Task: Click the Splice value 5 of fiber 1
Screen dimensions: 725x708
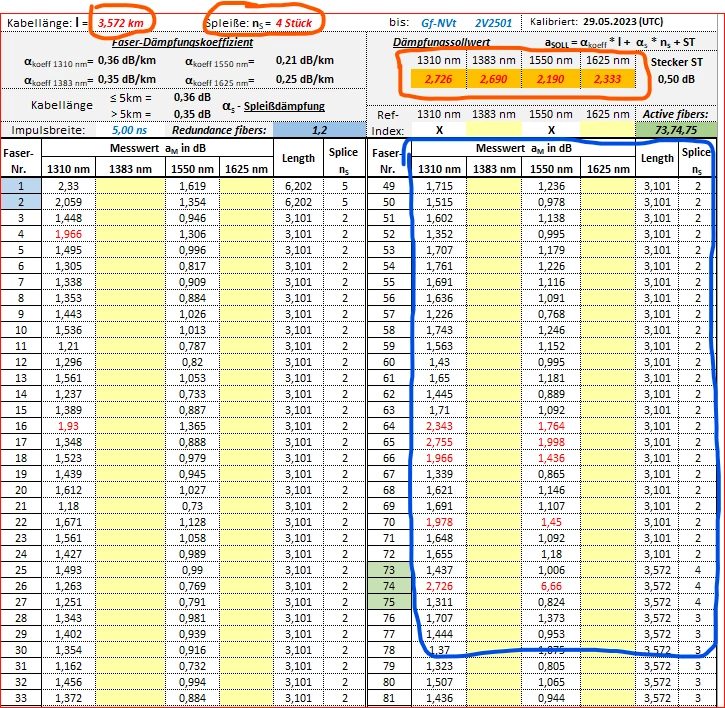Action: (344, 186)
